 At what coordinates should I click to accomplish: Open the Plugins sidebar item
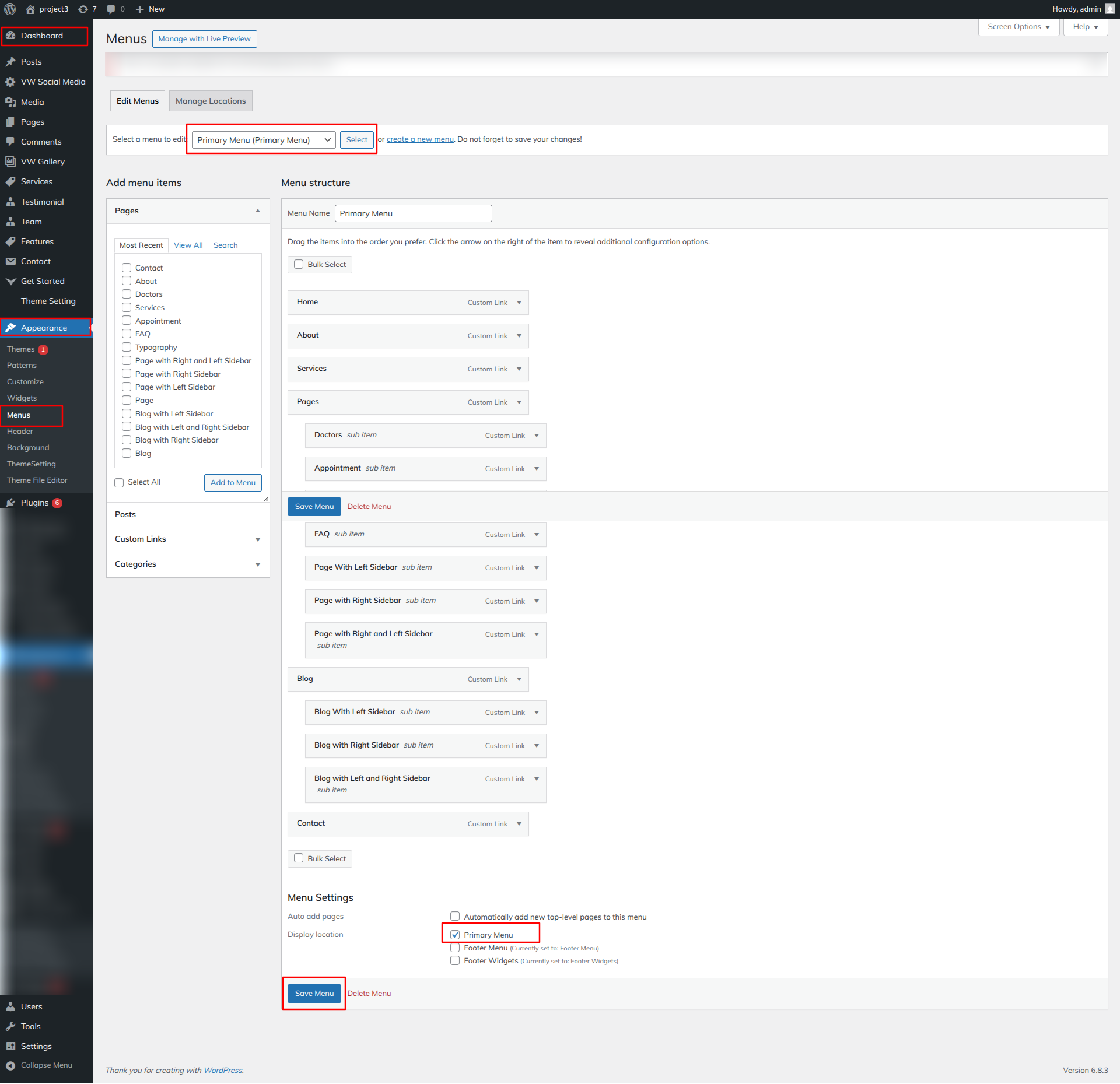[x=34, y=503]
